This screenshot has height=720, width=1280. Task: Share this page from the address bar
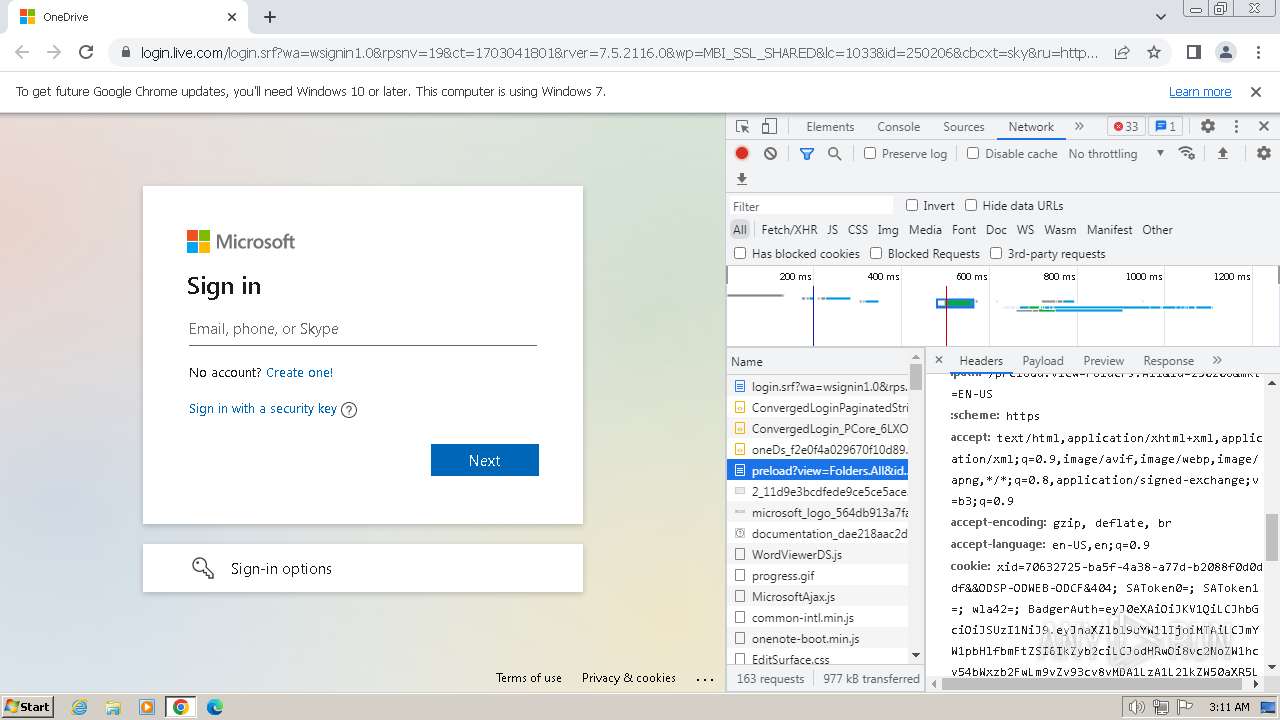tap(1122, 52)
